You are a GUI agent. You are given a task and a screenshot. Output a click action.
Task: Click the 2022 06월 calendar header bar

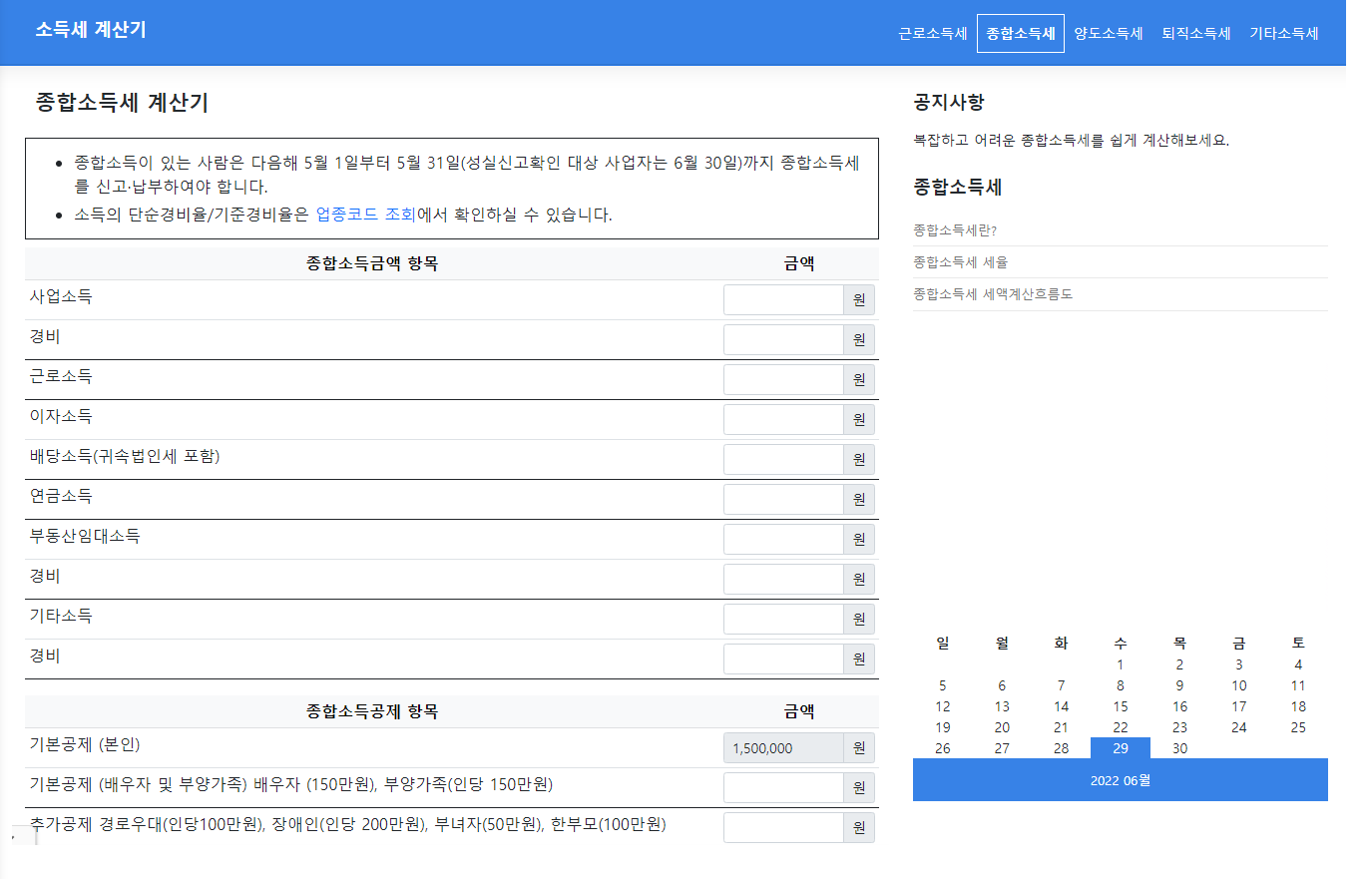(x=1121, y=780)
